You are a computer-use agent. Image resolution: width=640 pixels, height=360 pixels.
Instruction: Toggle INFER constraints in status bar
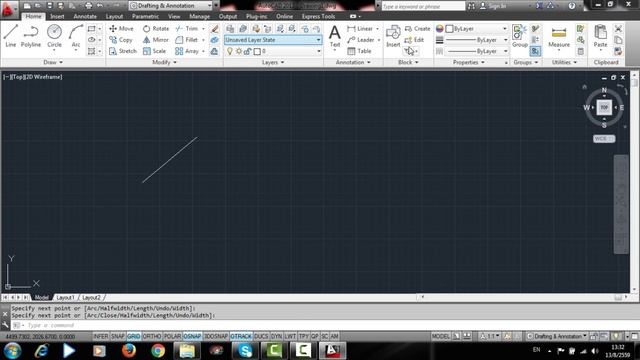pyautogui.click(x=101, y=336)
